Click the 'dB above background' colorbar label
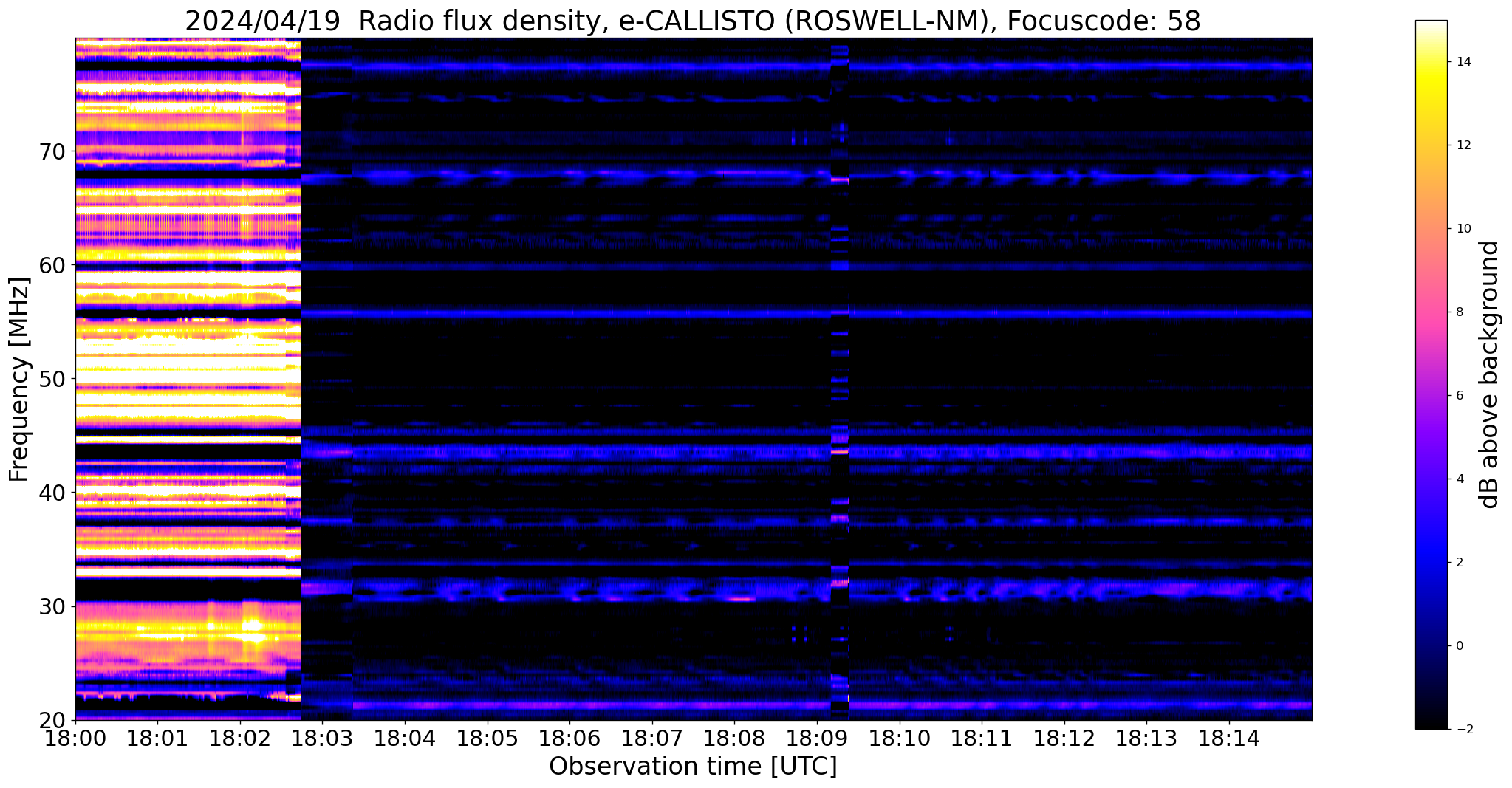The image size is (1512, 788). pos(1490,374)
